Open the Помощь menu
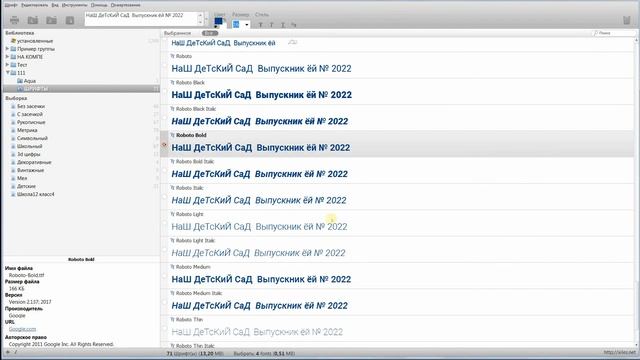Screen dimensions: 640x360 [x=99, y=5]
